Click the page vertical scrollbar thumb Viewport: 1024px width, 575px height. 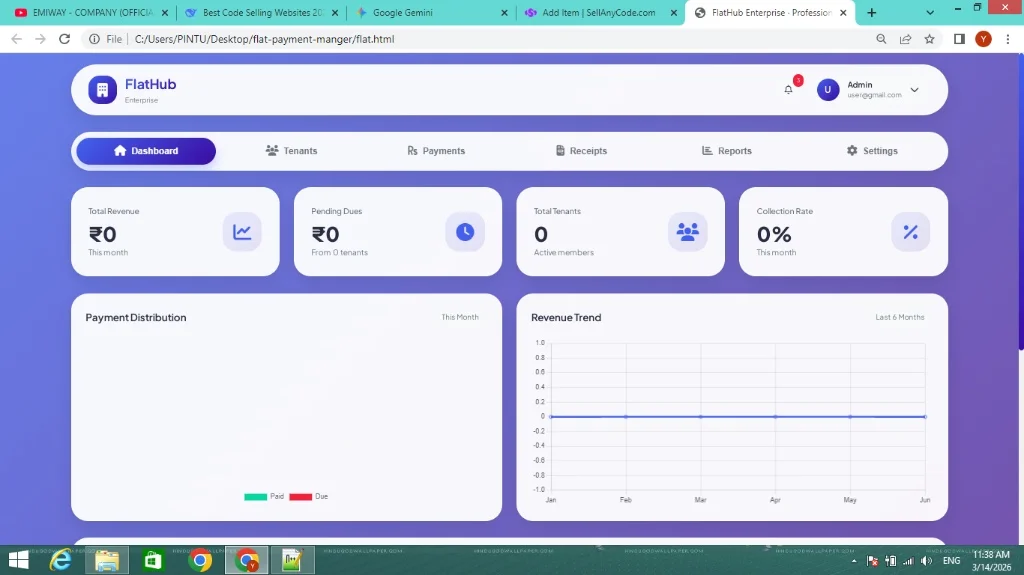click(1020, 203)
